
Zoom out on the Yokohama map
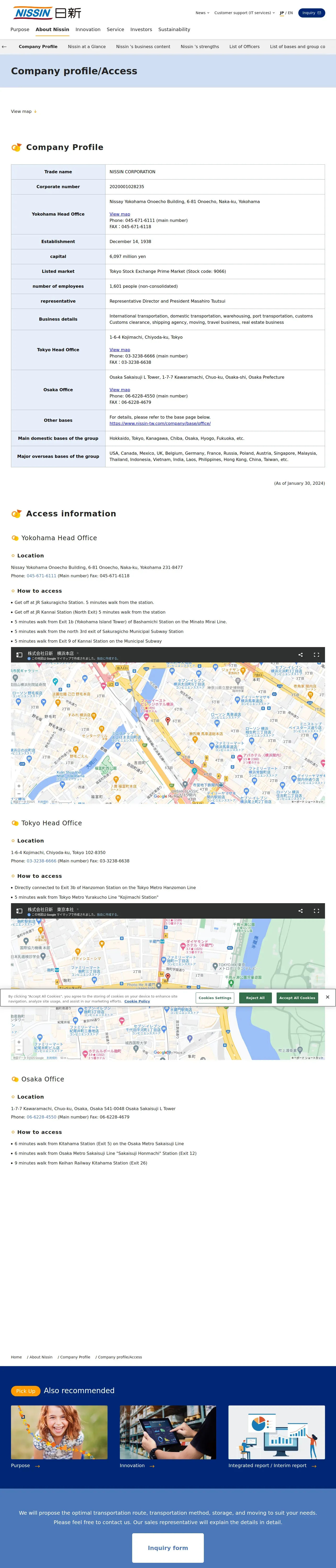(x=19, y=794)
